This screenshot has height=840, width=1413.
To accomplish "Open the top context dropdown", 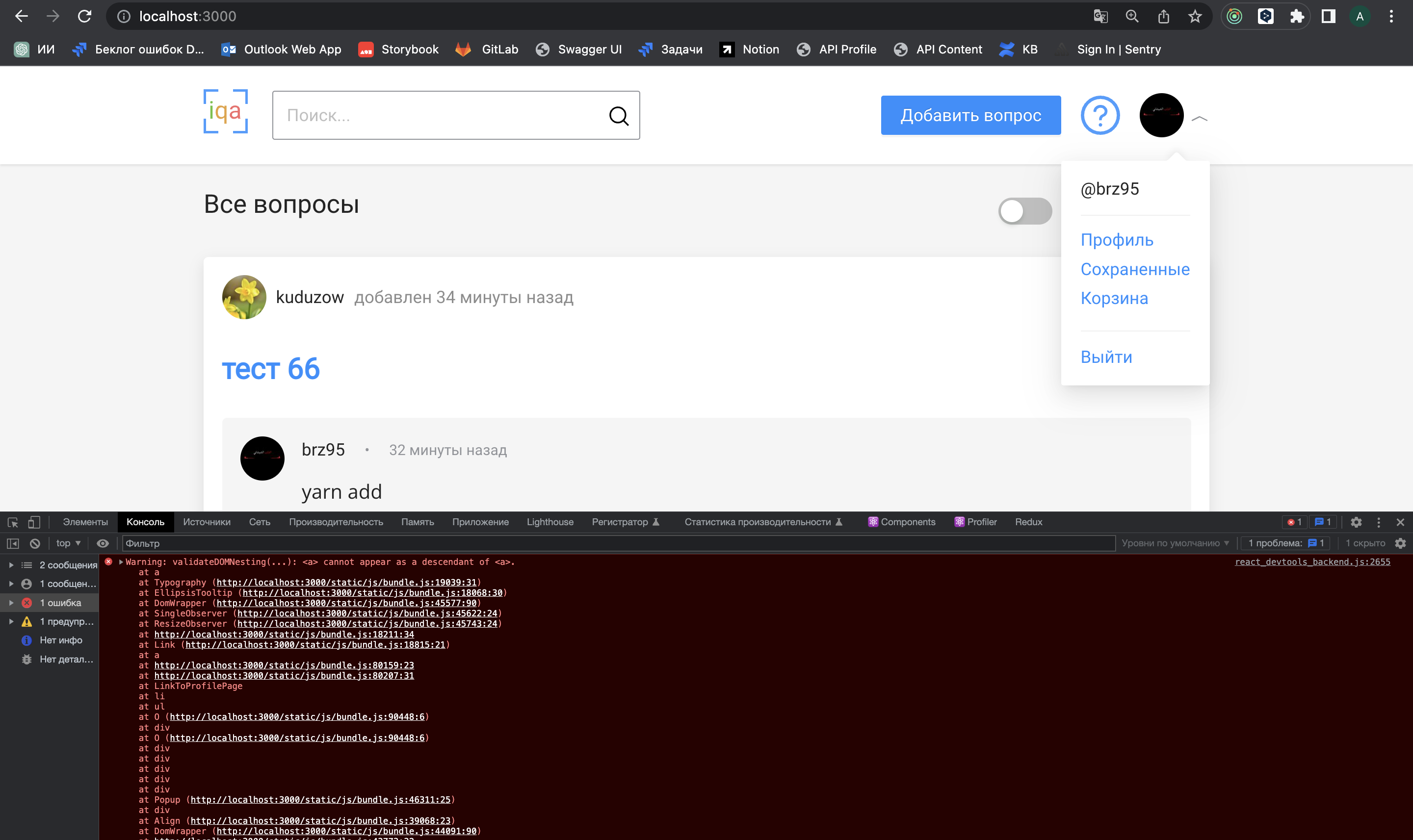I will 68,543.
